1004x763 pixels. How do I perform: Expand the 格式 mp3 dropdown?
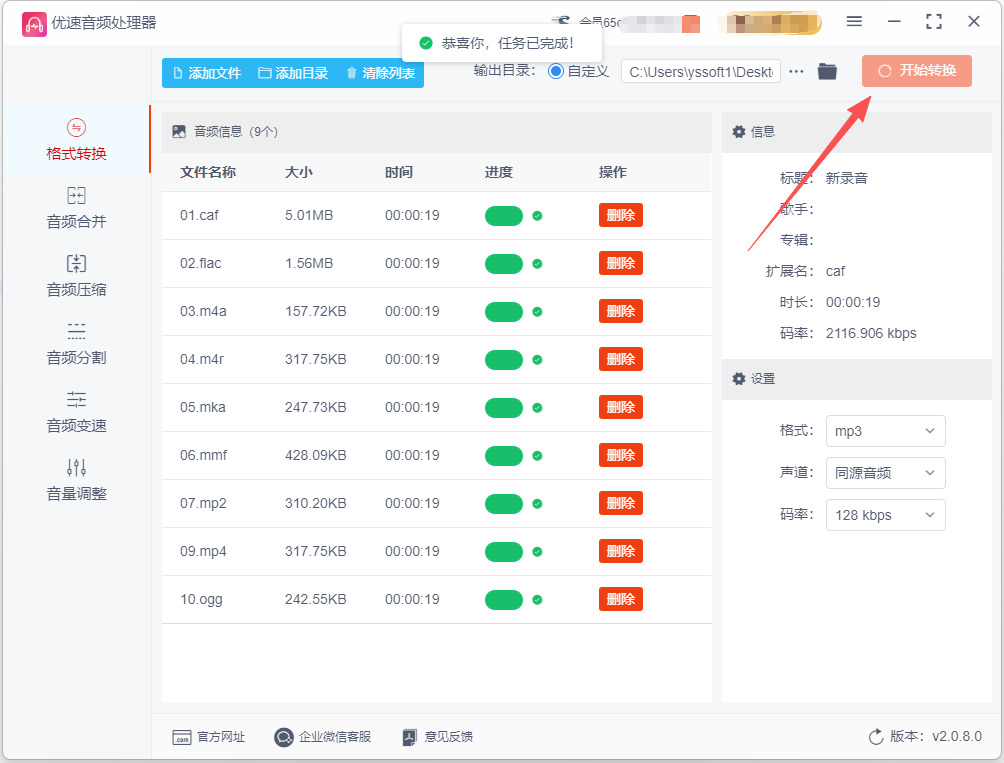pyautogui.click(x=886, y=431)
